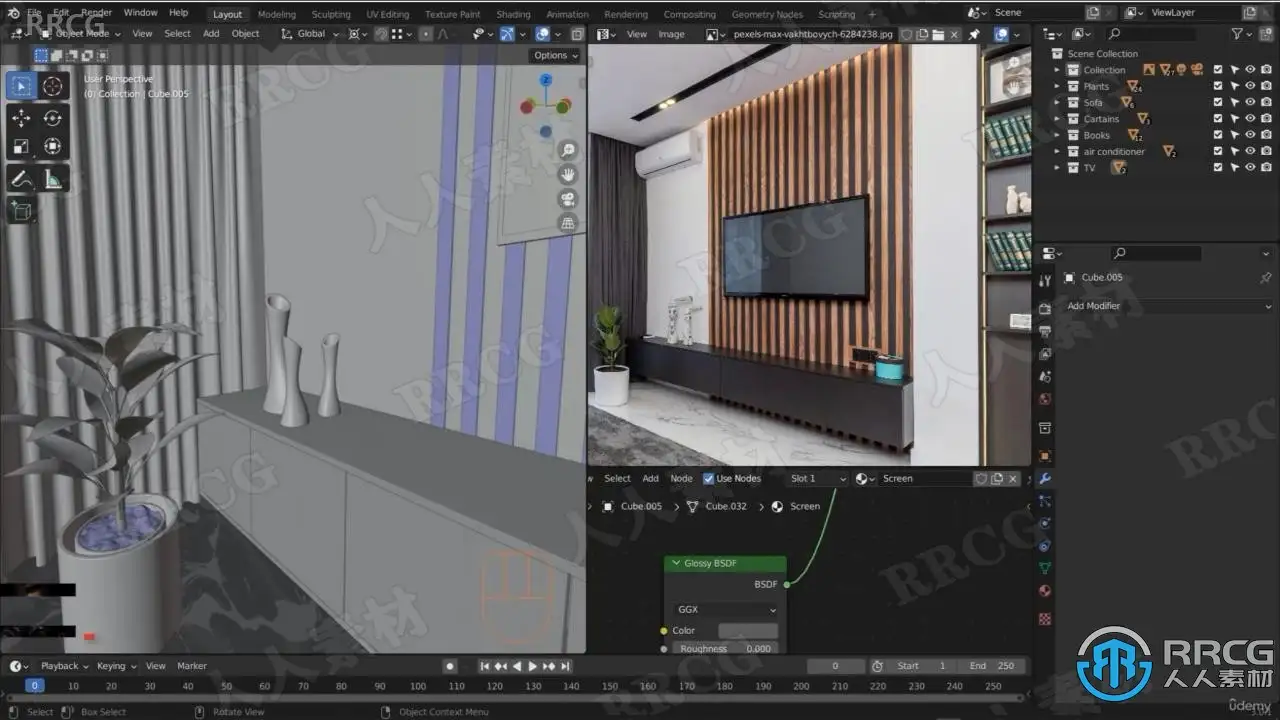Switch perspective/orthographic grid icon
1280x720 pixels.
coord(568,223)
